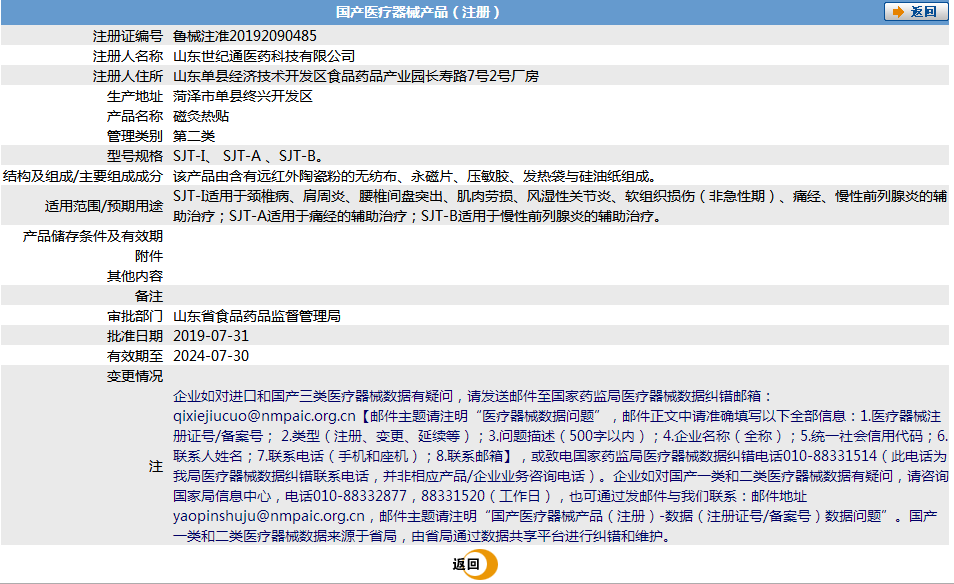The image size is (954, 584).
Task: Click the label 注册人住所
Action: click(x=128, y=76)
